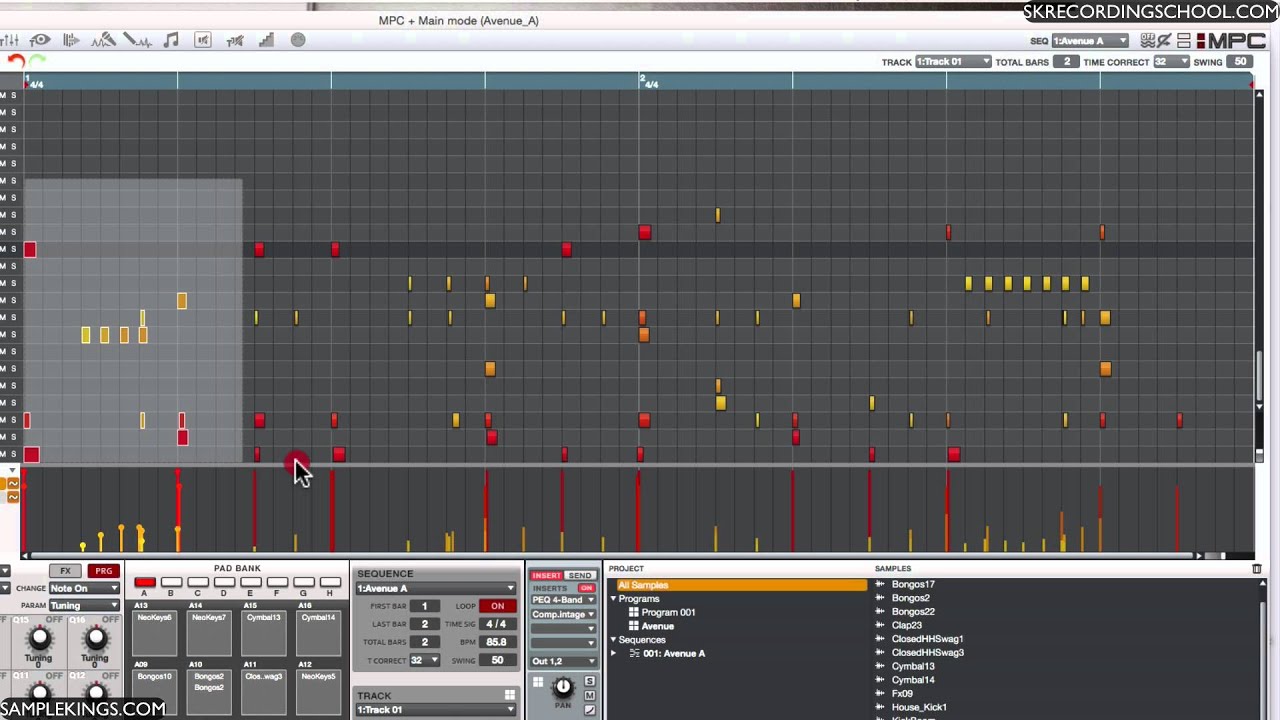Open the staircase step sequence icon

click(266, 40)
